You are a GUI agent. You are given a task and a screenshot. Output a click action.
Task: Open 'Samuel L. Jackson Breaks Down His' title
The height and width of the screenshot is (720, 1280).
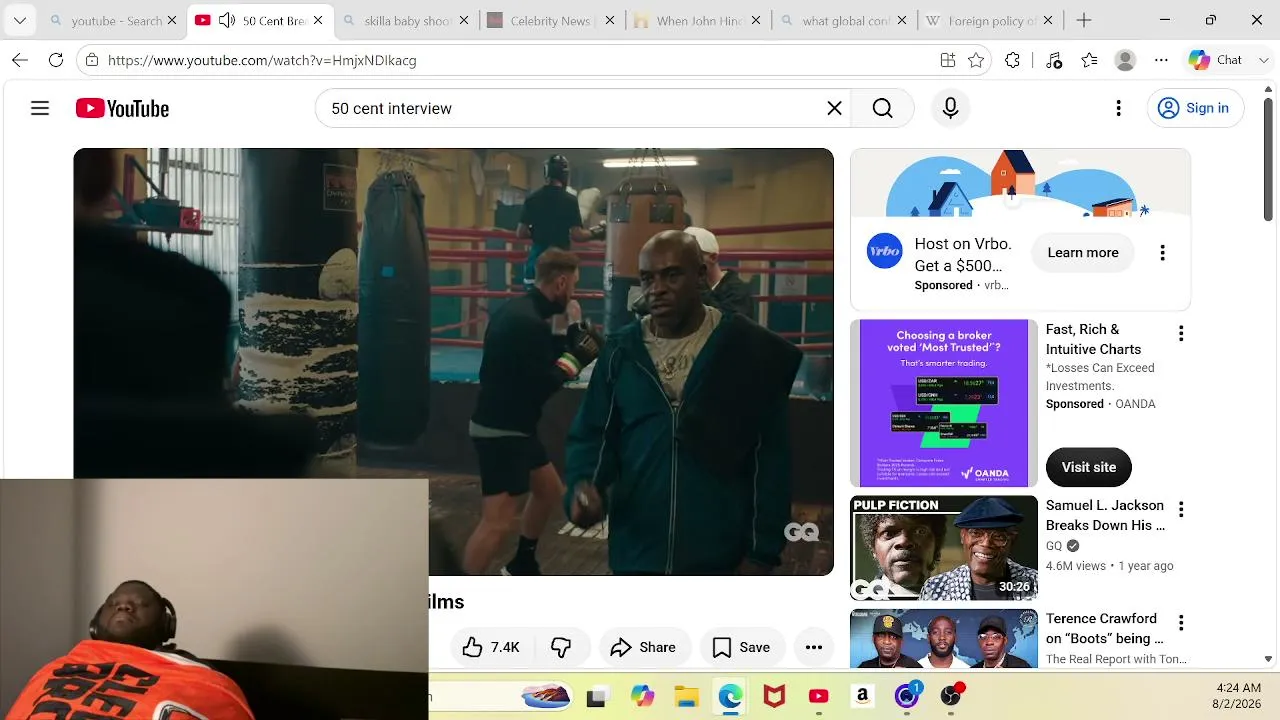(1105, 515)
